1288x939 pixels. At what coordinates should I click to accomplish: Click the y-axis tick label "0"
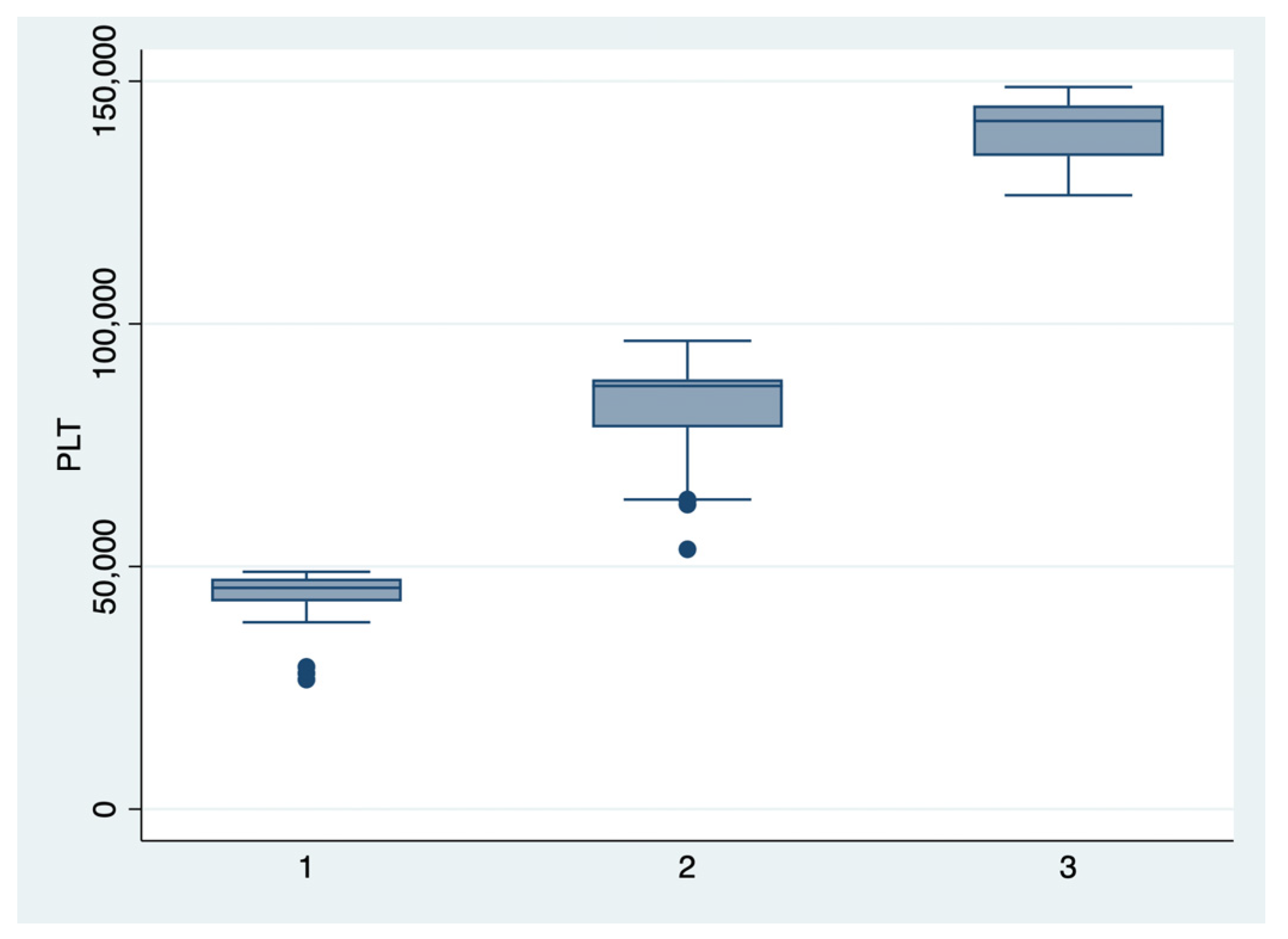pyautogui.click(x=105, y=809)
